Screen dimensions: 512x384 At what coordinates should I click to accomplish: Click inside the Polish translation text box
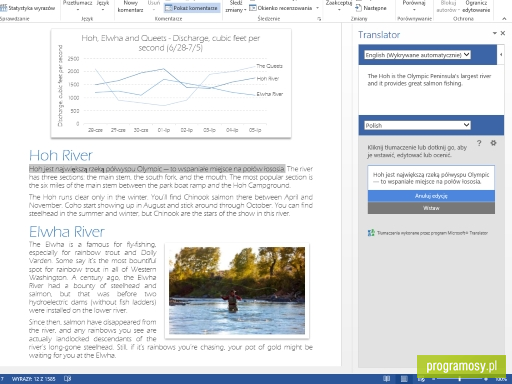click(x=431, y=178)
